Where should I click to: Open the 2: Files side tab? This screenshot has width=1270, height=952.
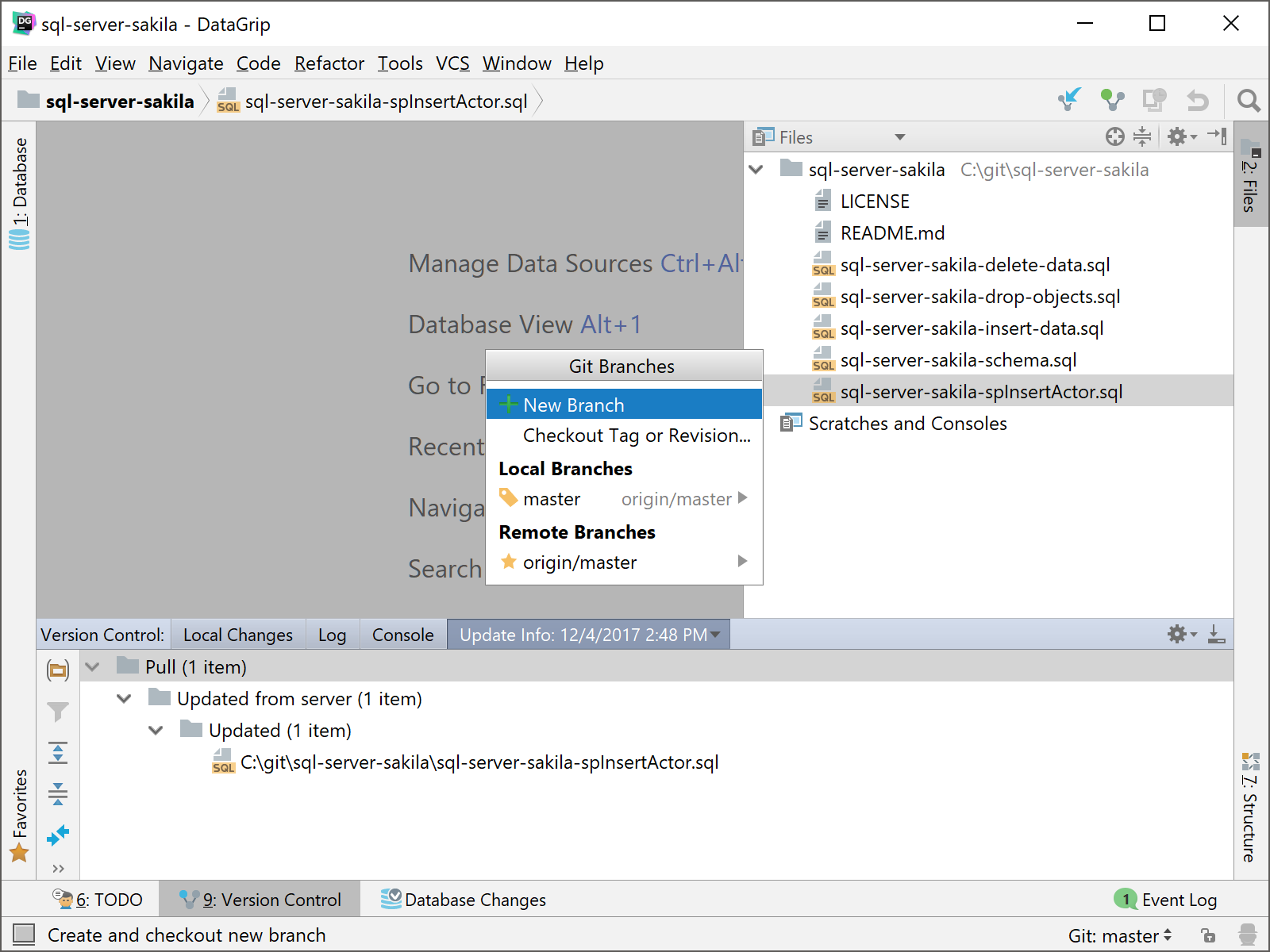[x=1250, y=175]
